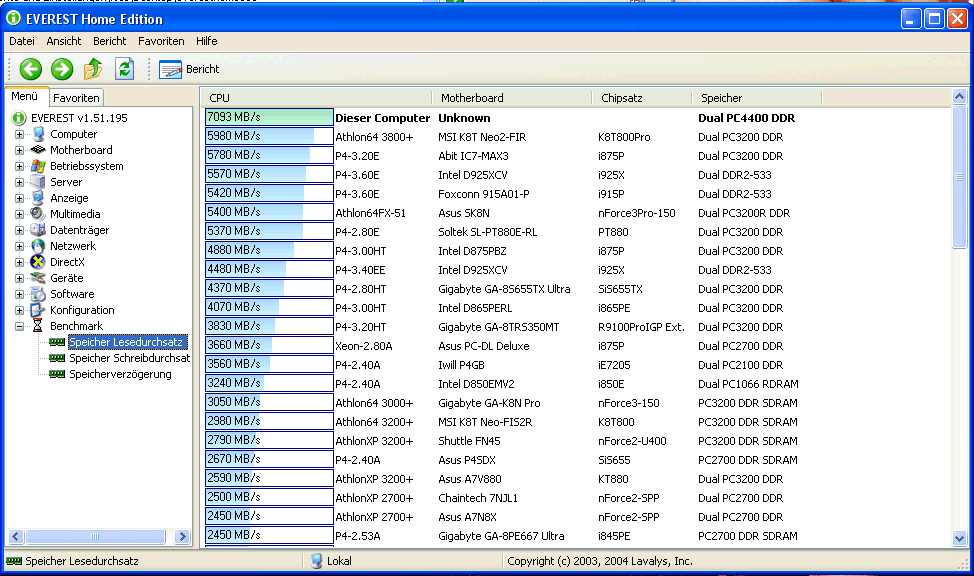Sort by the Chipsatz column header

pos(642,98)
